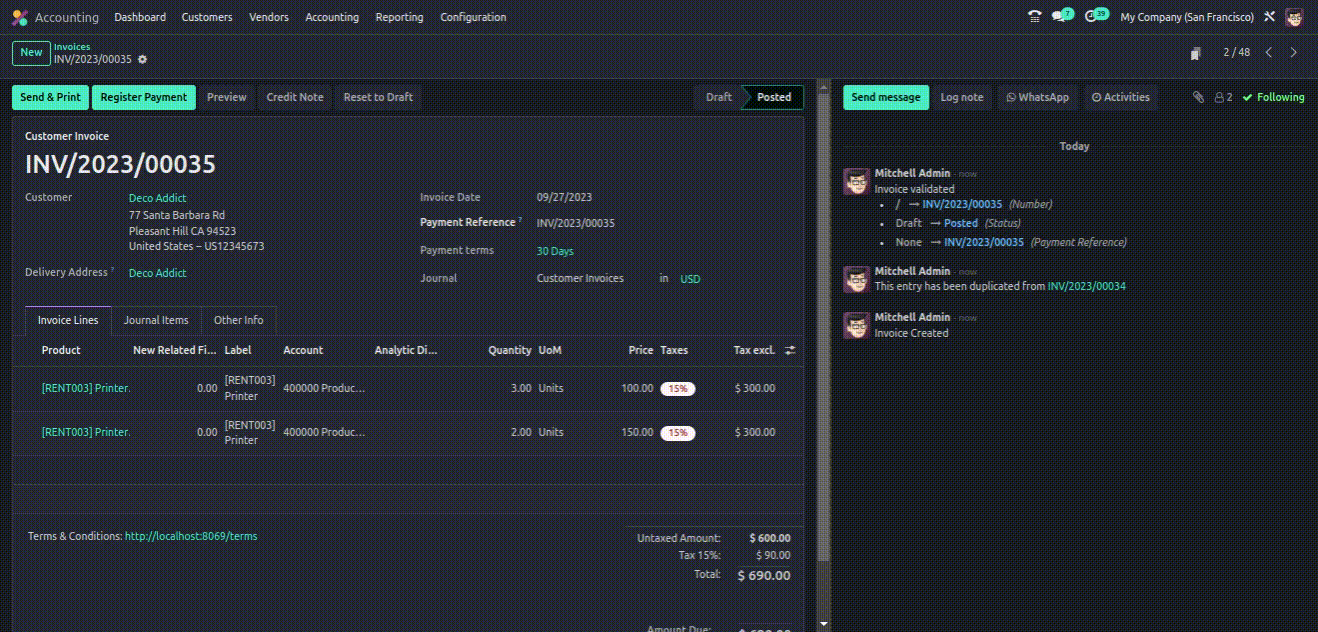
Task: Open the column options toggle in invoice lines
Action: click(x=790, y=350)
